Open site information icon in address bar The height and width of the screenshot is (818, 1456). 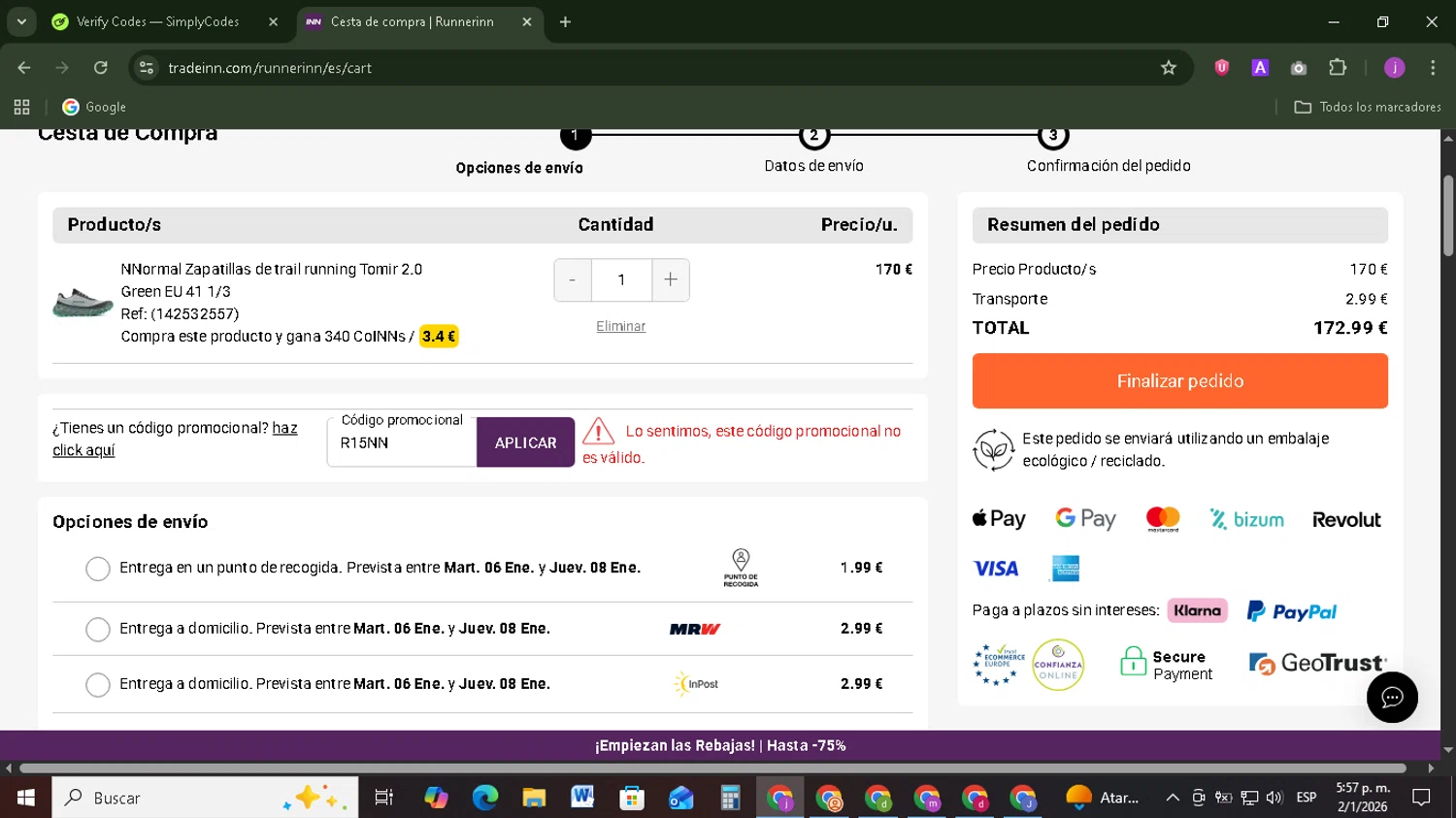[147, 68]
